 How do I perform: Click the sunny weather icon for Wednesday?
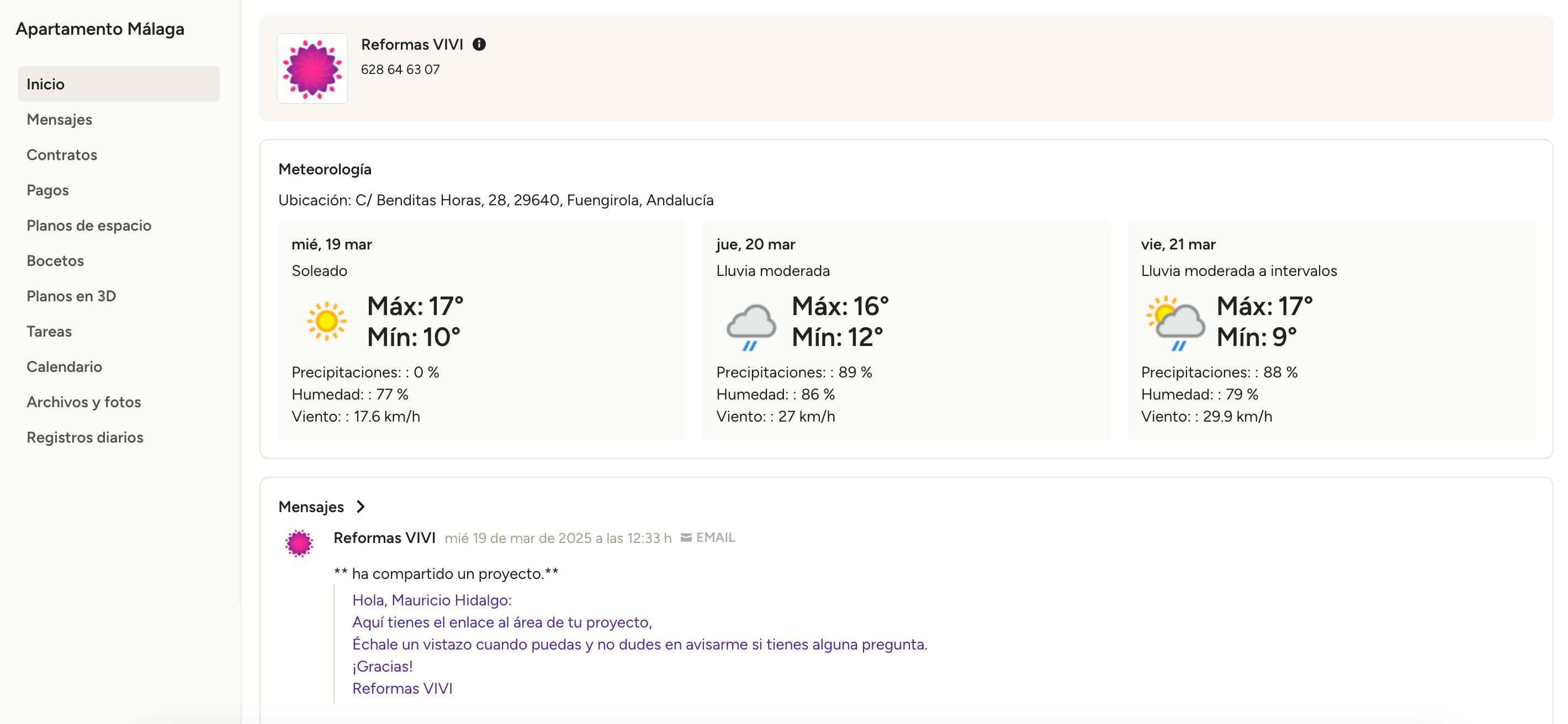click(326, 321)
